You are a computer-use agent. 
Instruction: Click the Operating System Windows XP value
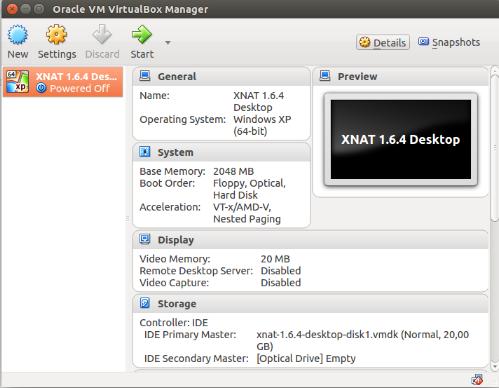(x=262, y=125)
